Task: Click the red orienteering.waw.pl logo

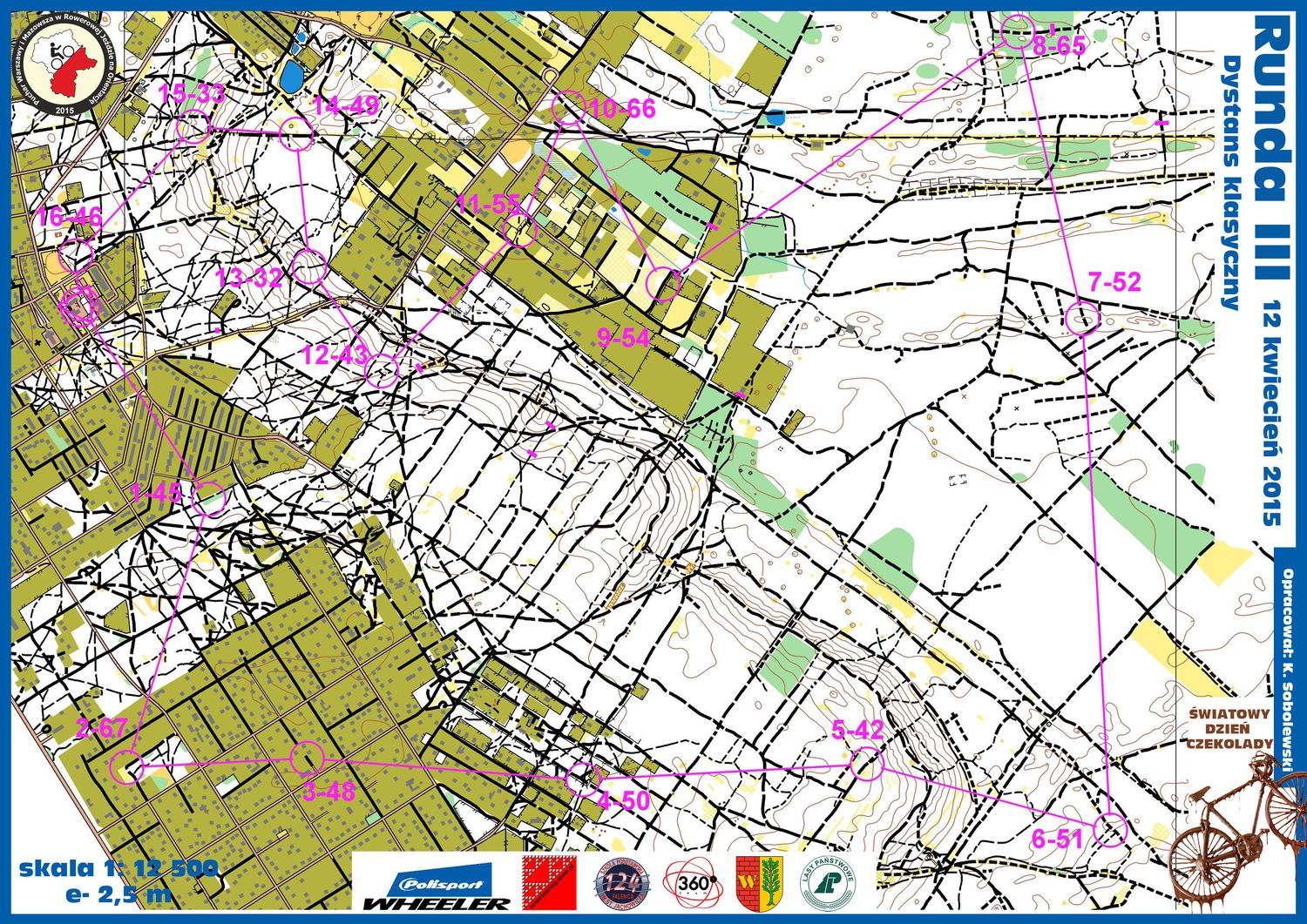Action: (x=550, y=883)
